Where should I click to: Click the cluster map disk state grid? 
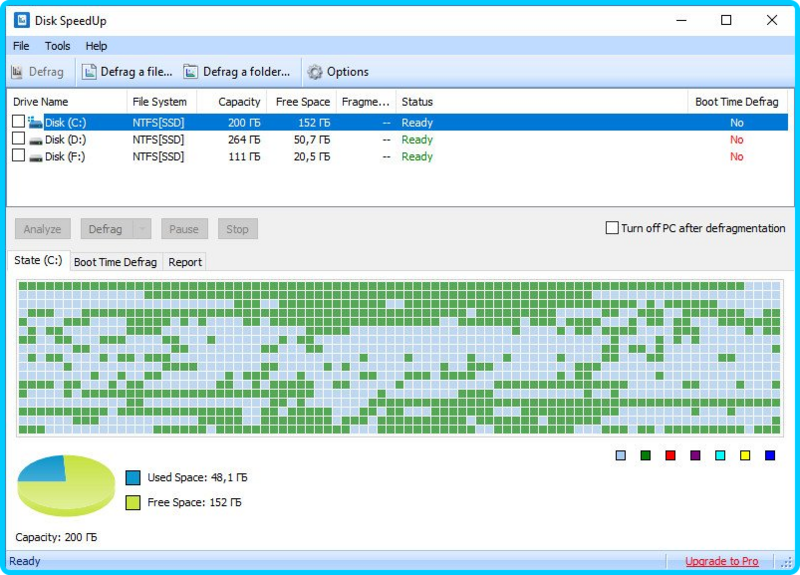pyautogui.click(x=399, y=358)
